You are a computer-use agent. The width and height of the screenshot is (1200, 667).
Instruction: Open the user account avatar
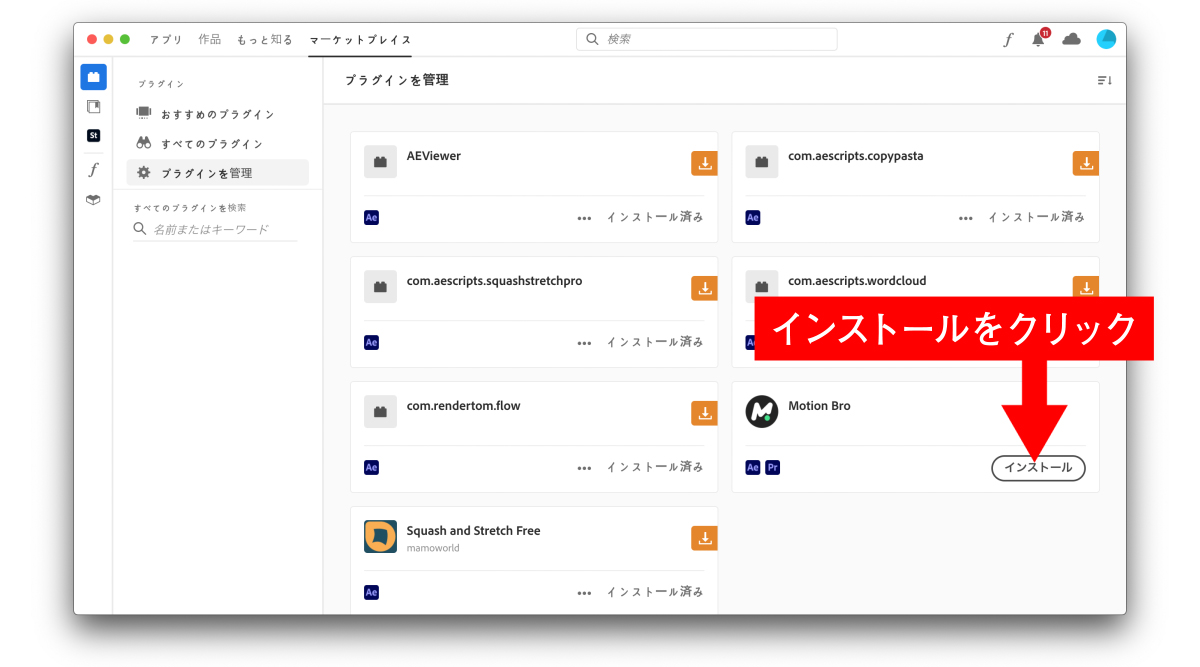(1105, 39)
